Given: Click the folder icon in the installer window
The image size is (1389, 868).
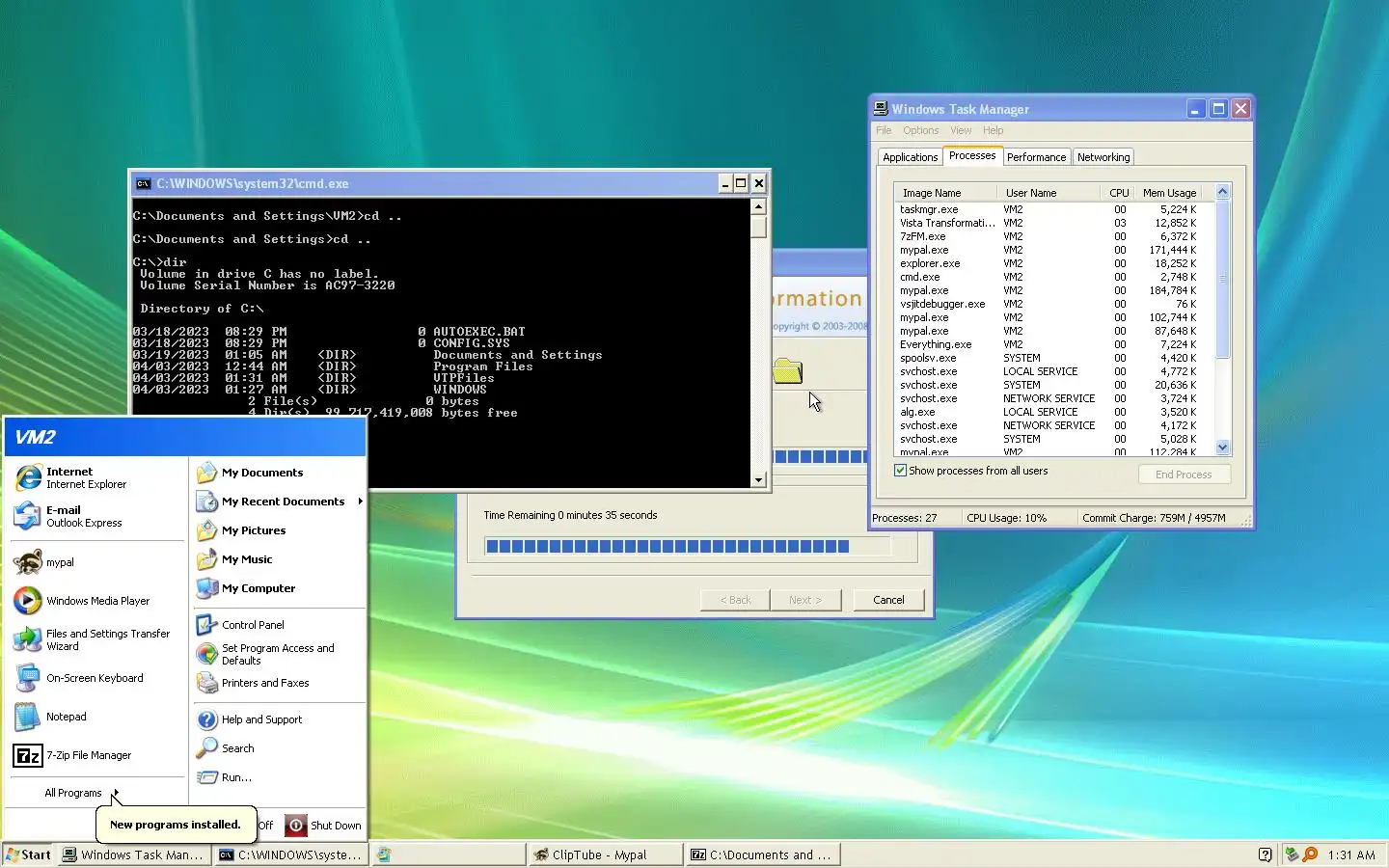Looking at the screenshot, I should (x=787, y=370).
